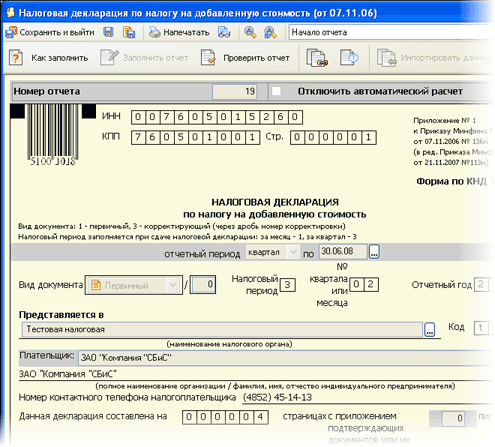495x447 pixels.
Task: Click the Проверить отчет checkmark document icon
Action: (x=208, y=58)
